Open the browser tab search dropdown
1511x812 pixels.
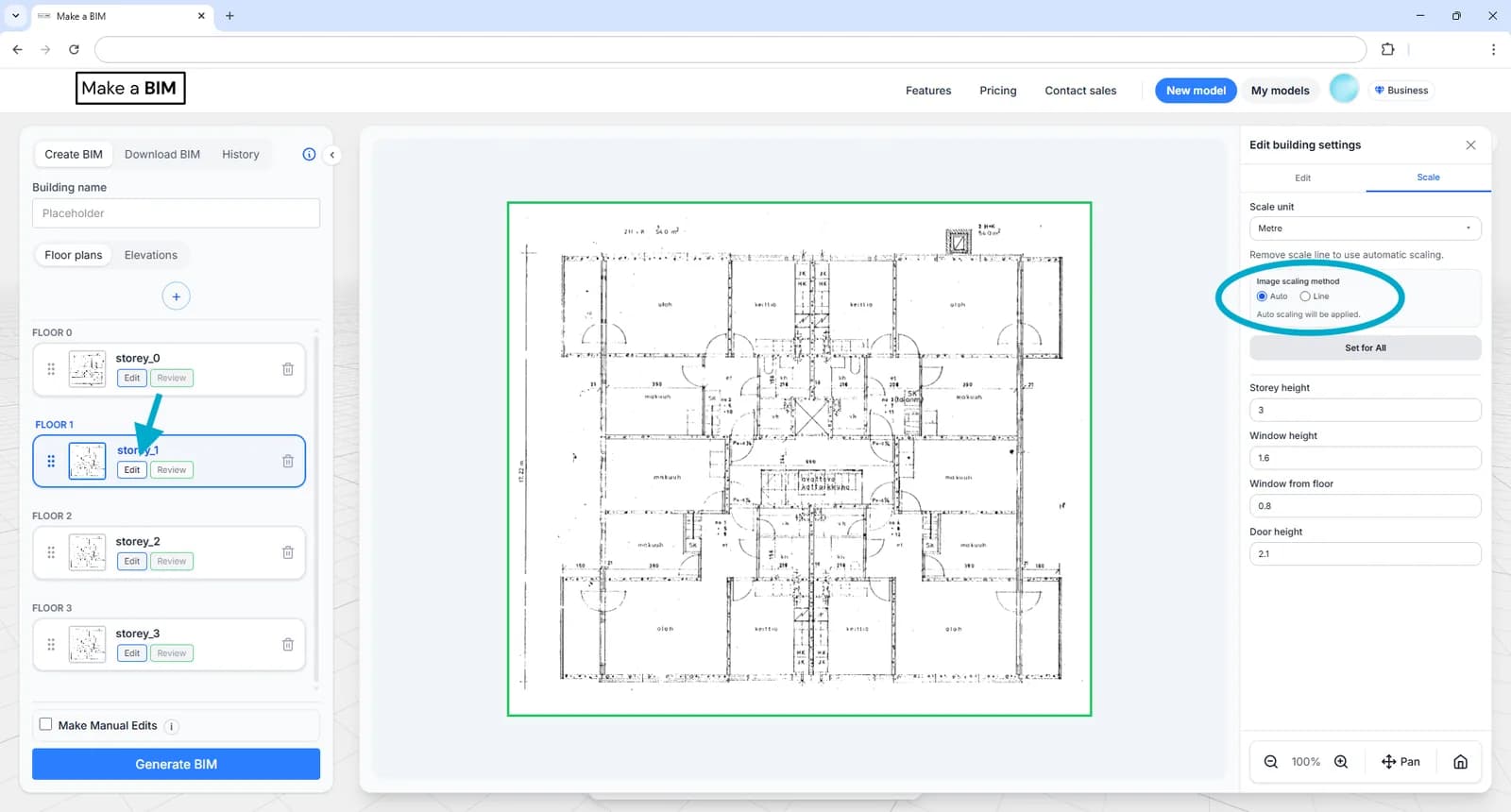click(15, 16)
